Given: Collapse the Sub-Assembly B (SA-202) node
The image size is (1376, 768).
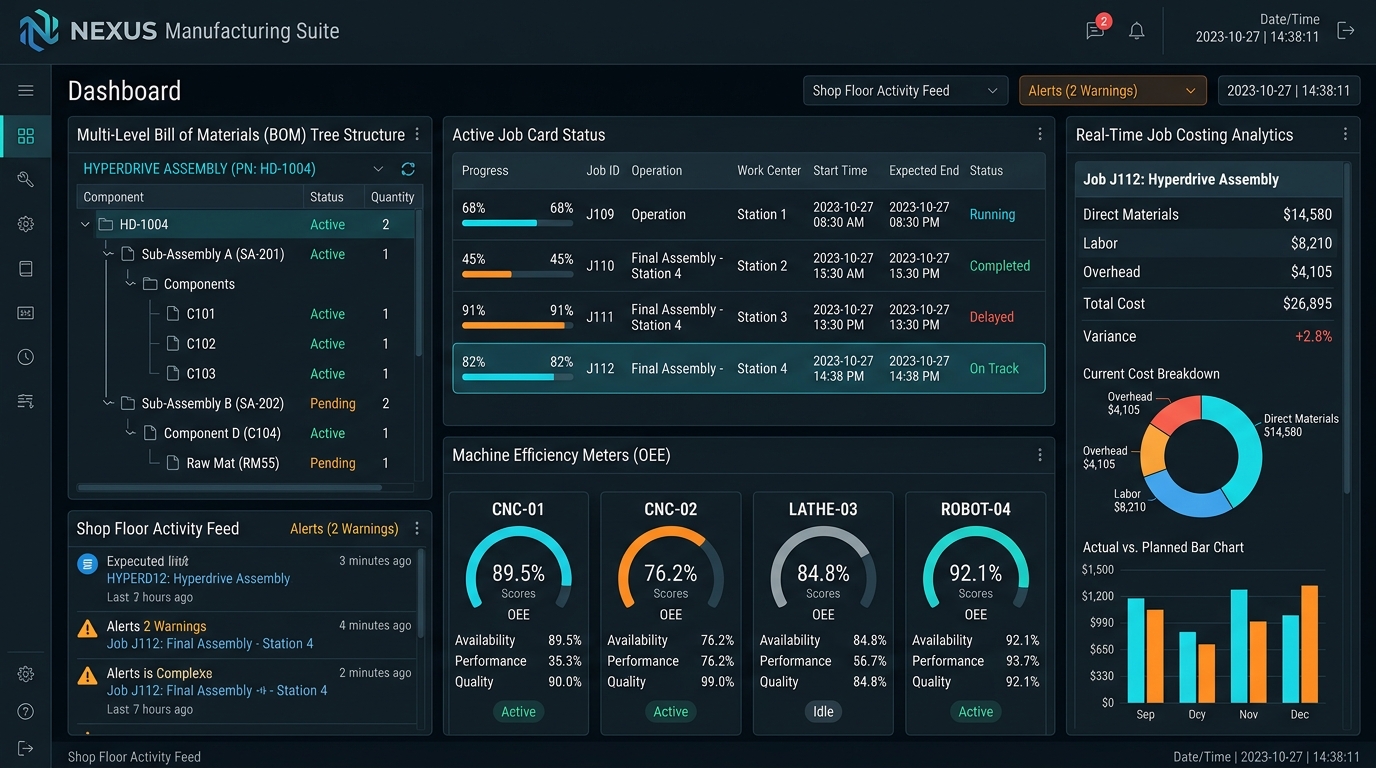Looking at the screenshot, I should click(108, 403).
